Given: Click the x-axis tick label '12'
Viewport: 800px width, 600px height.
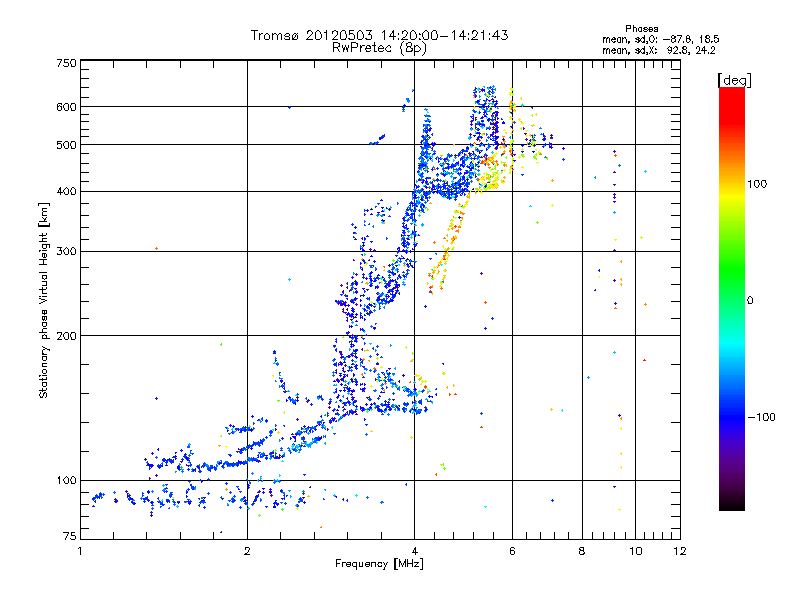Looking at the screenshot, I should click(680, 551).
